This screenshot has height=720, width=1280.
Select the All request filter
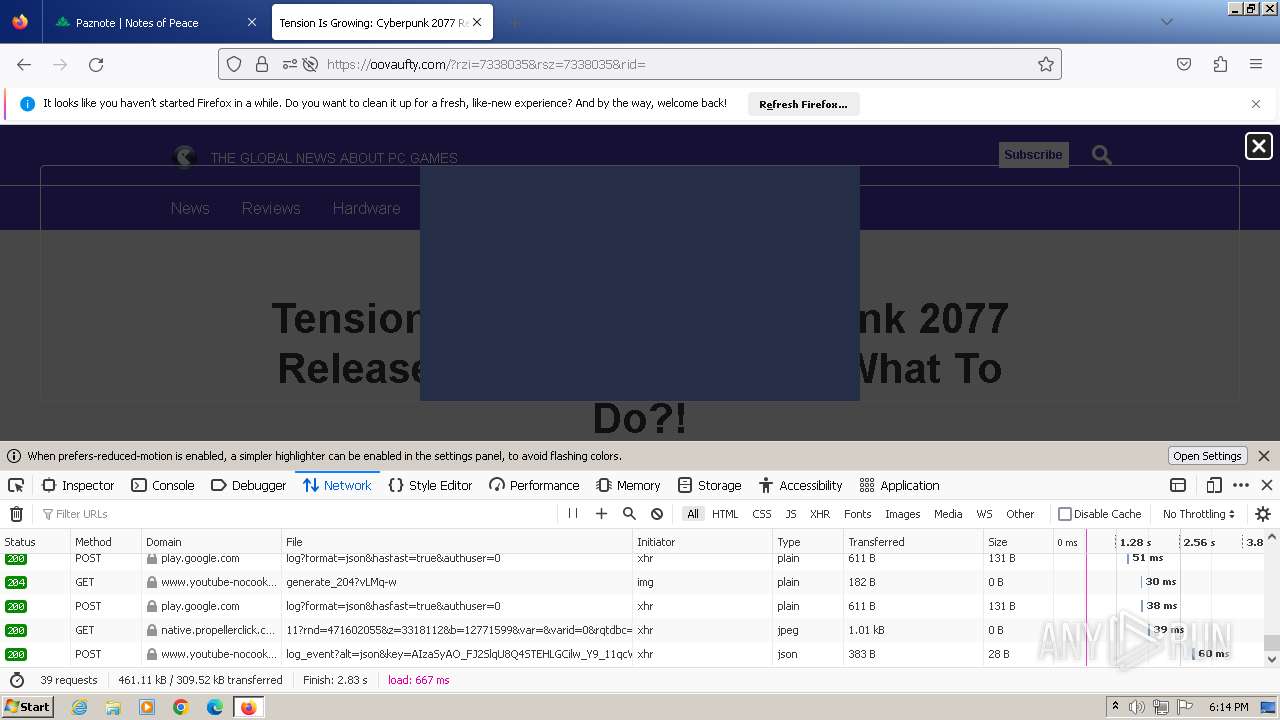point(692,514)
